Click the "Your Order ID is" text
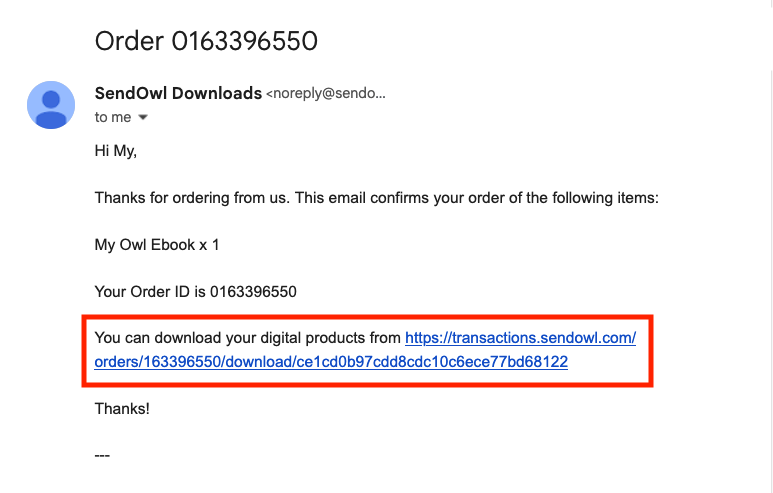 (x=150, y=291)
